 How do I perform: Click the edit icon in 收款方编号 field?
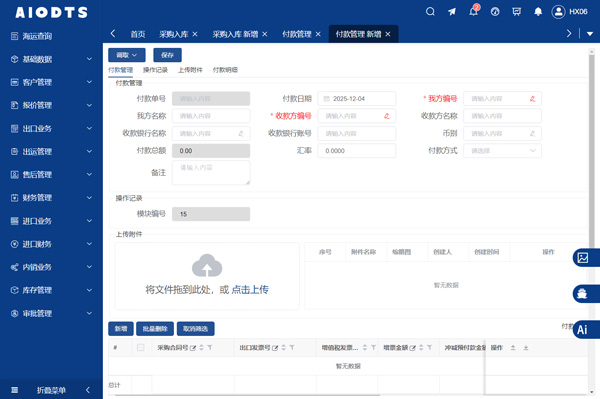pyautogui.click(x=386, y=116)
